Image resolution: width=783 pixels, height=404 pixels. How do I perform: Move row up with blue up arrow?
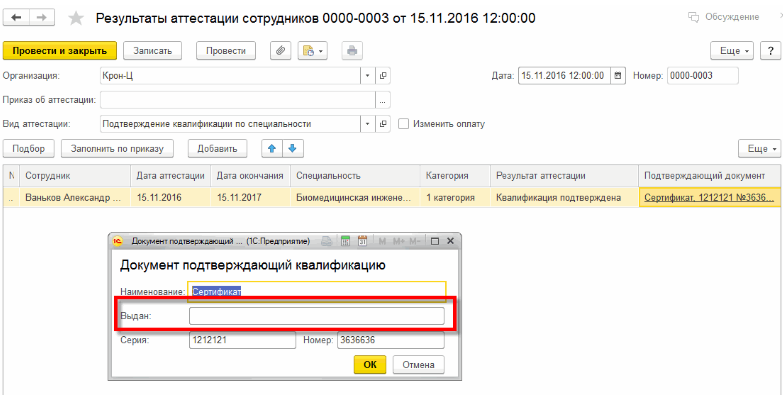pos(272,148)
